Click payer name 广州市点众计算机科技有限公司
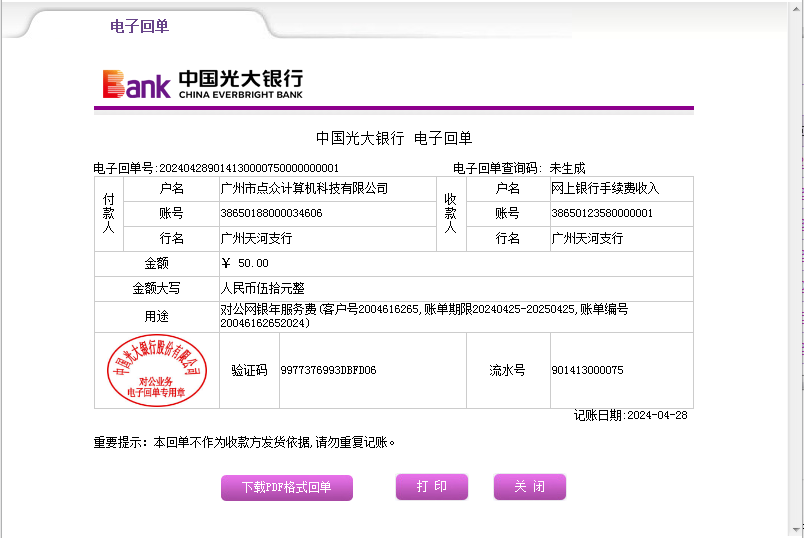 point(304,189)
